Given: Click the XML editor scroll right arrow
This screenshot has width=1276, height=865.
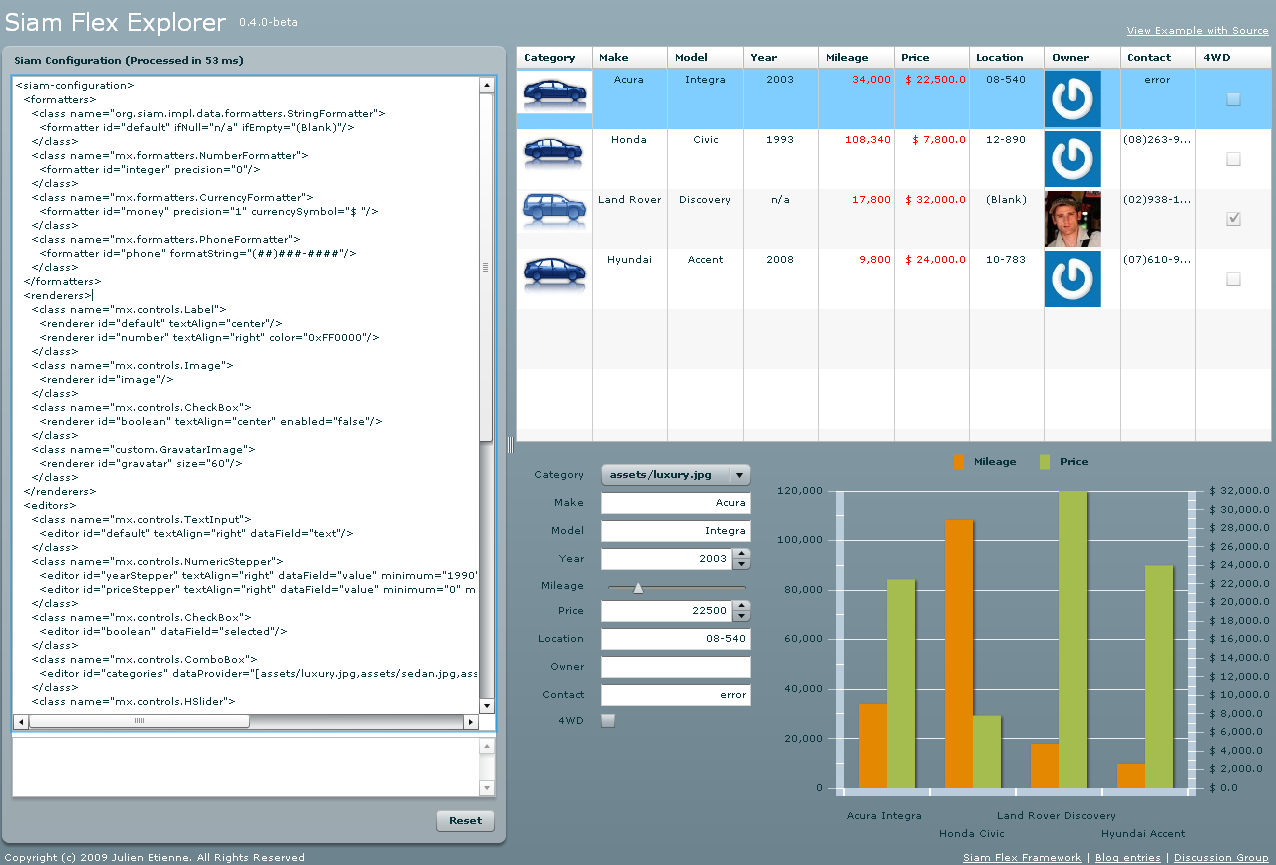Looking at the screenshot, I should pyautogui.click(x=472, y=721).
